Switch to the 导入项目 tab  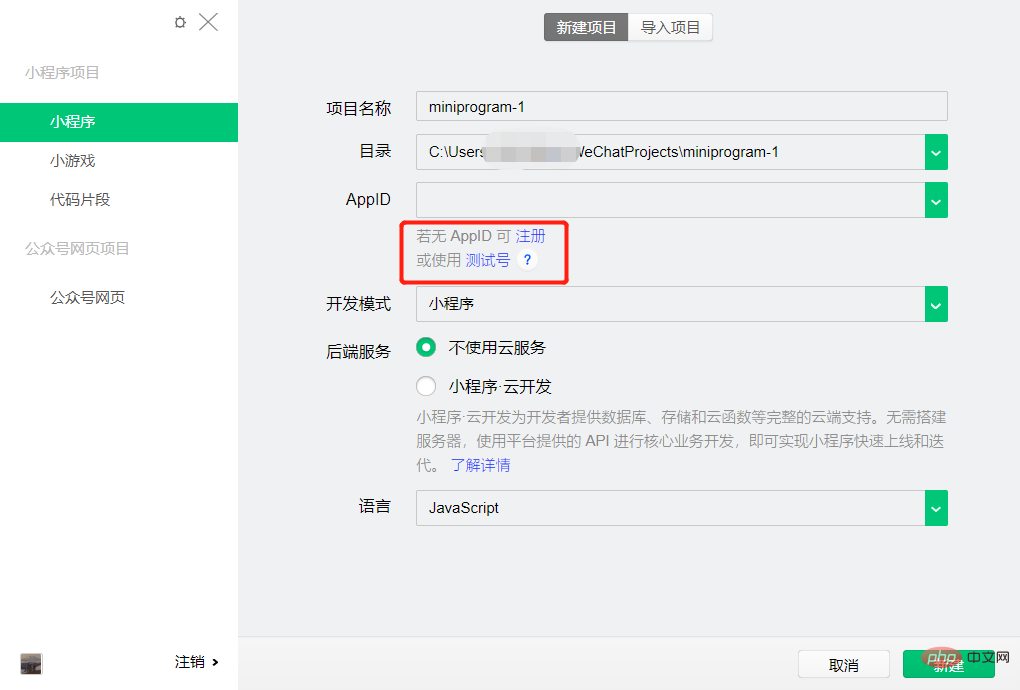(x=669, y=27)
